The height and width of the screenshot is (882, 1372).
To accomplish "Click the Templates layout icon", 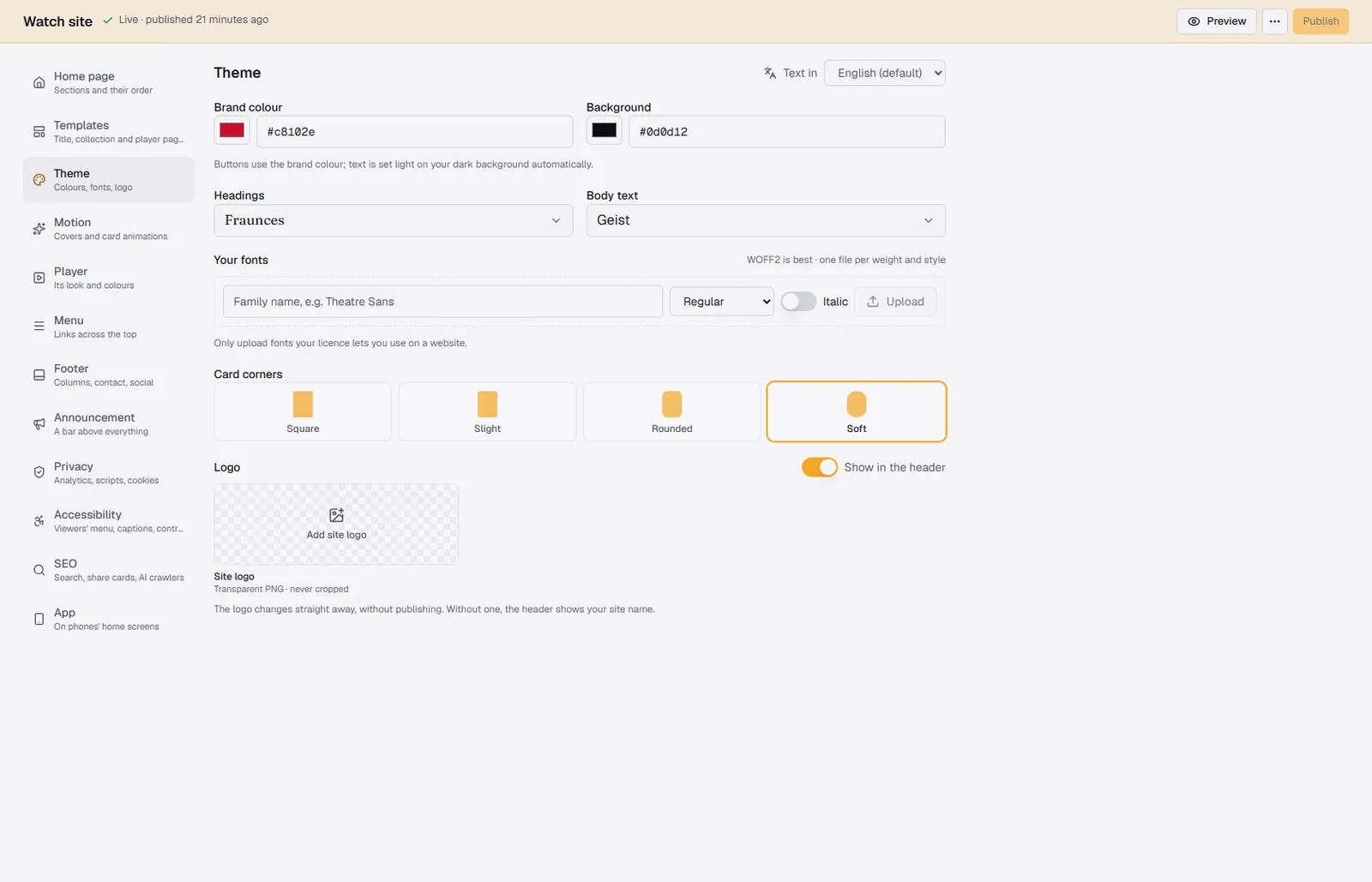I will pos(39,131).
